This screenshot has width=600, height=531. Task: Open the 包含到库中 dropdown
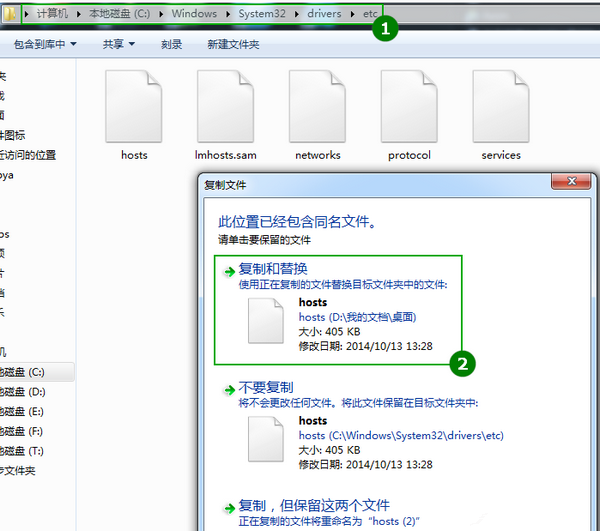45,45
